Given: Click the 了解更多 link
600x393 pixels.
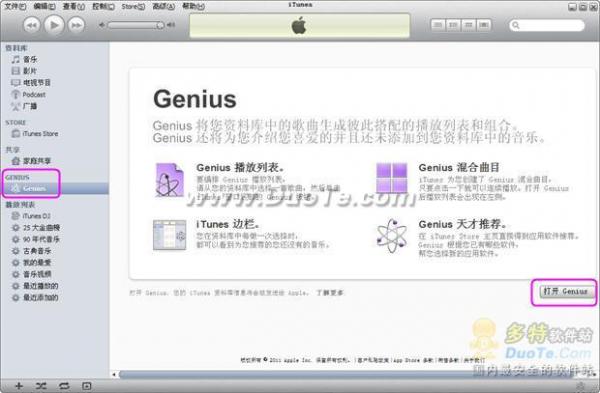Looking at the screenshot, I should click(x=329, y=293).
